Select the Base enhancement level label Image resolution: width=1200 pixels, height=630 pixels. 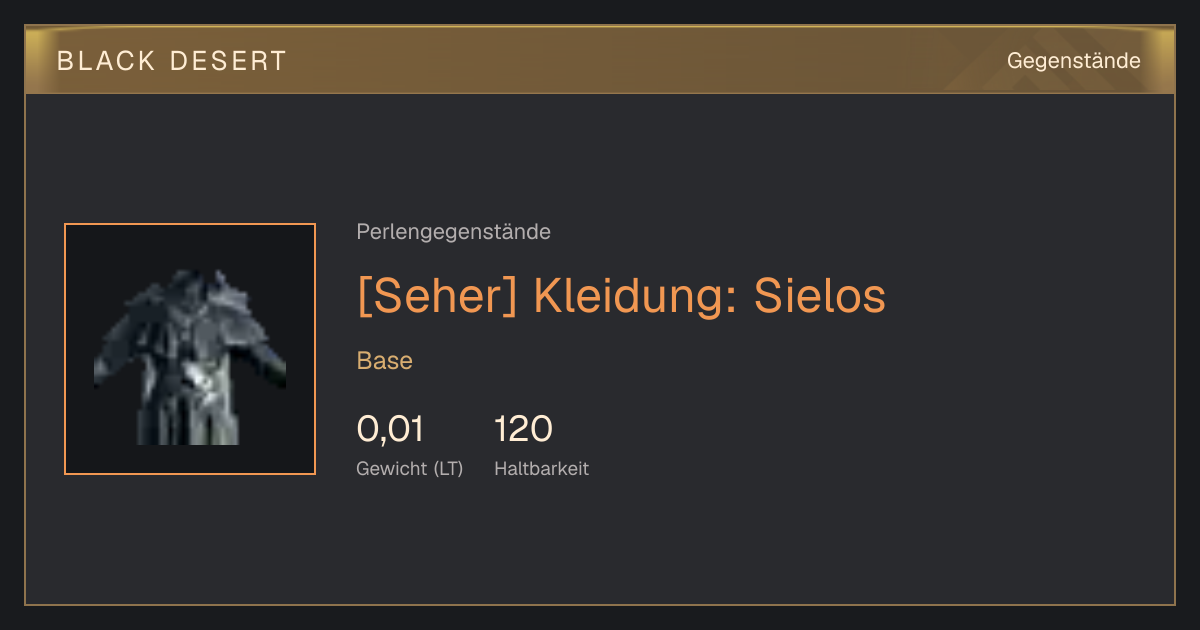[x=384, y=361]
